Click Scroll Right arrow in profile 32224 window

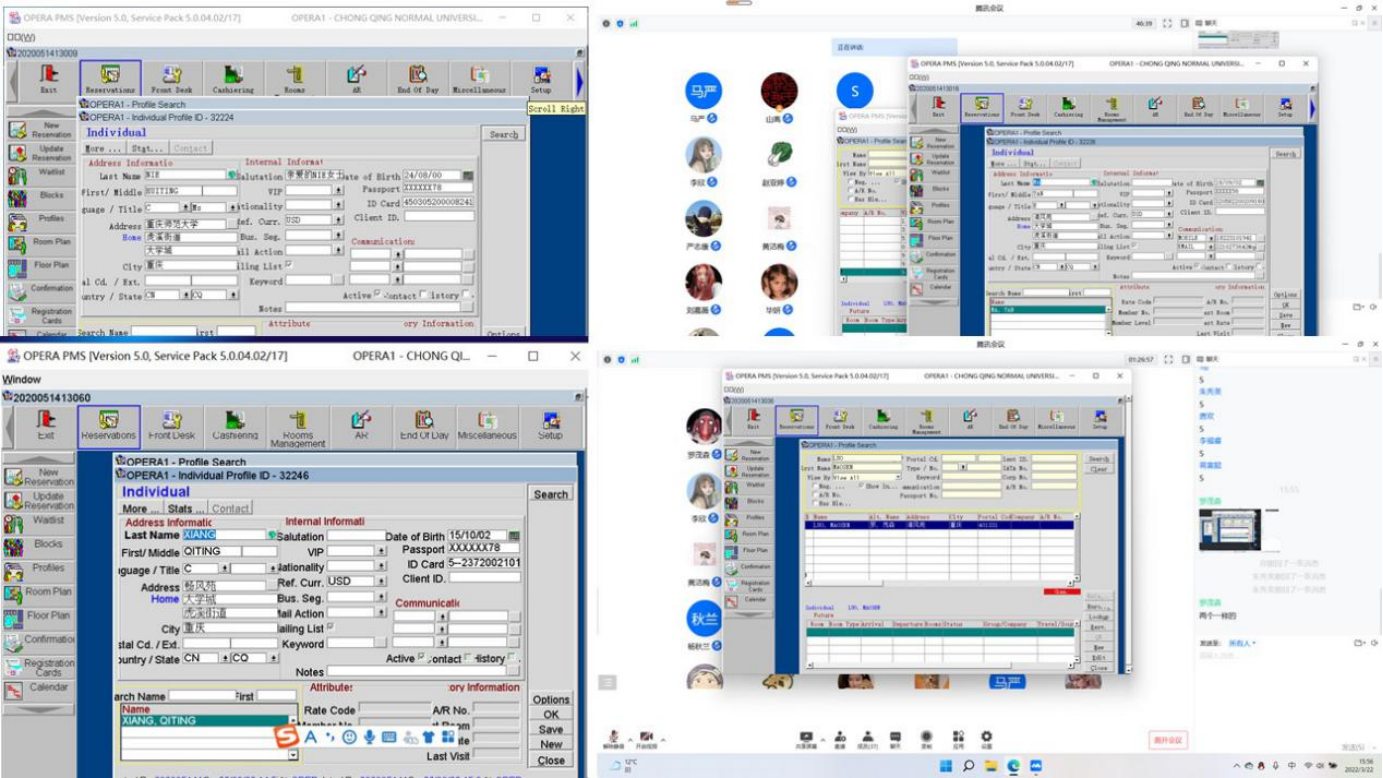coord(579,80)
